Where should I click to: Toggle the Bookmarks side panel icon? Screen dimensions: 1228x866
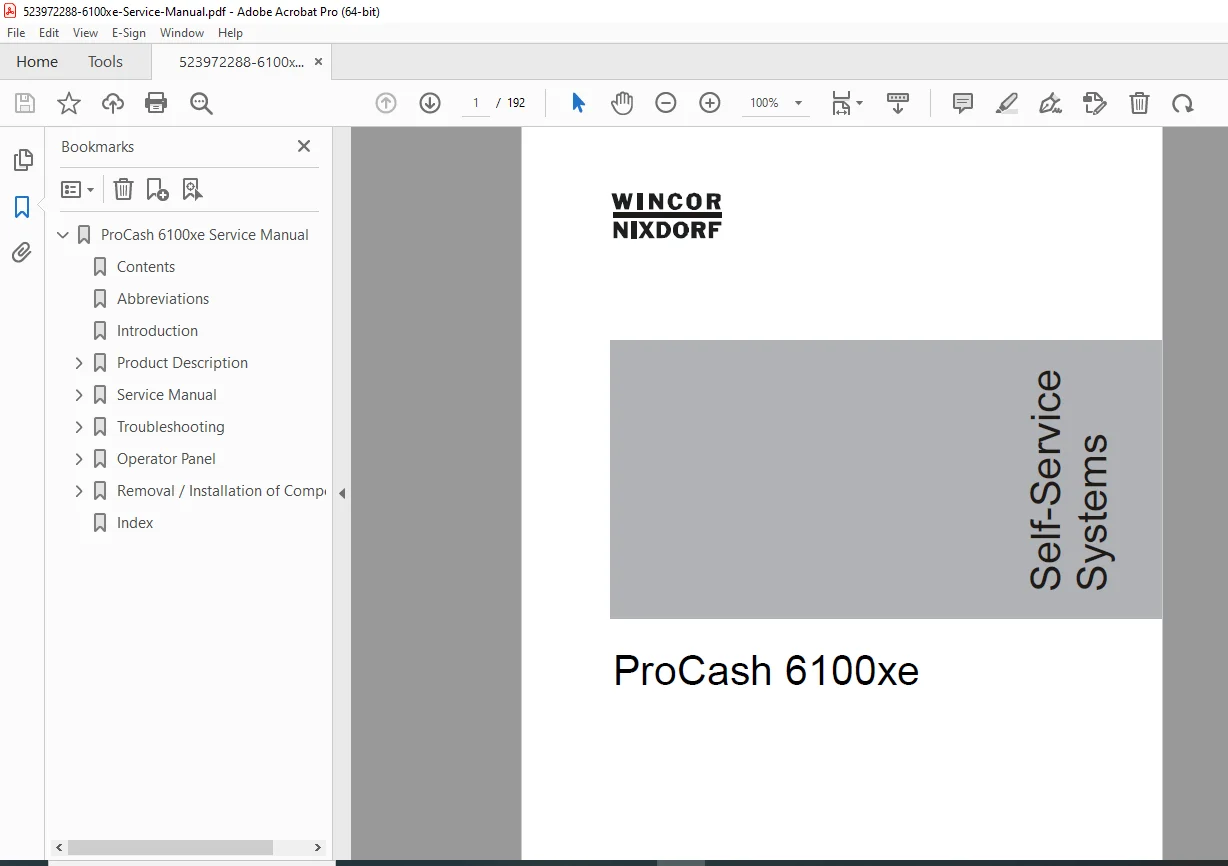click(22, 207)
